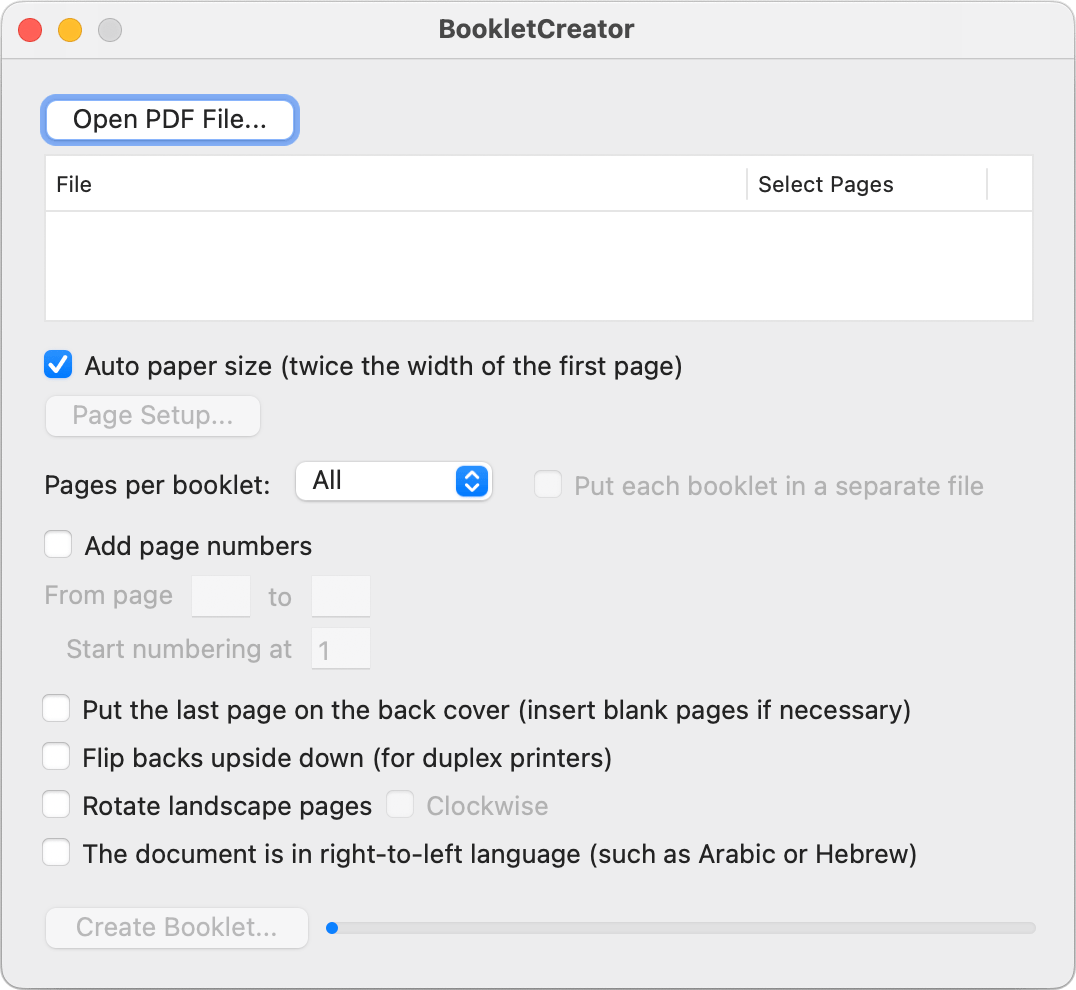Open the Page Setup dialog button
Image resolution: width=1076 pixels, height=990 pixels.
[x=152, y=416]
